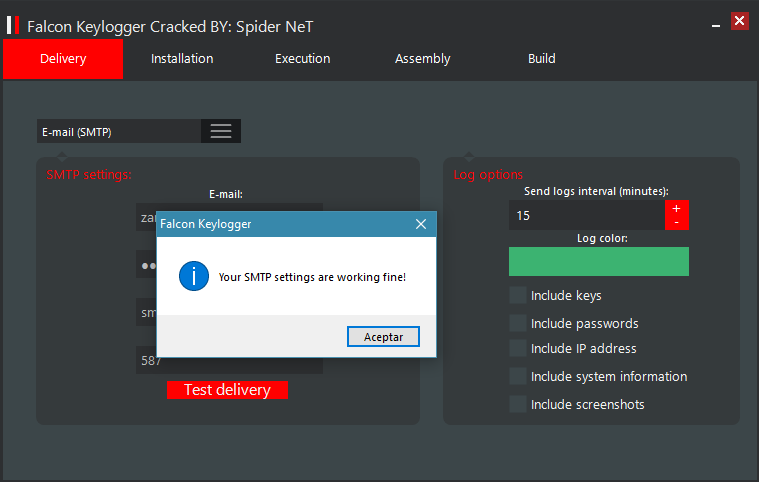Click the hamburger menu icon beside E-mail (SMTP)
Screen dimensions: 759x482
[221, 131]
